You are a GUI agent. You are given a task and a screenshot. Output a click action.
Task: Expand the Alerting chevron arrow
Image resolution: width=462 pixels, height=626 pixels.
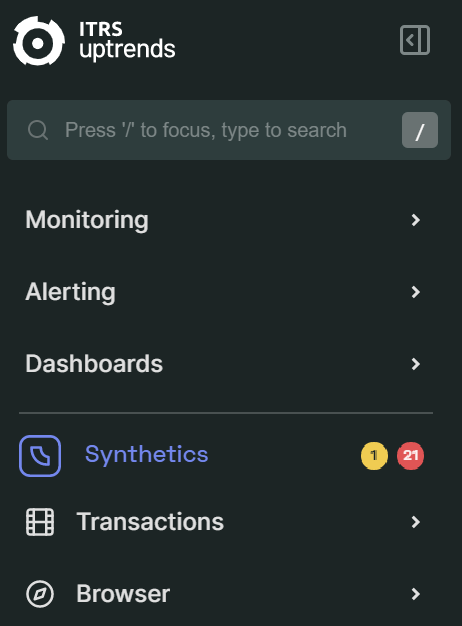(x=416, y=292)
